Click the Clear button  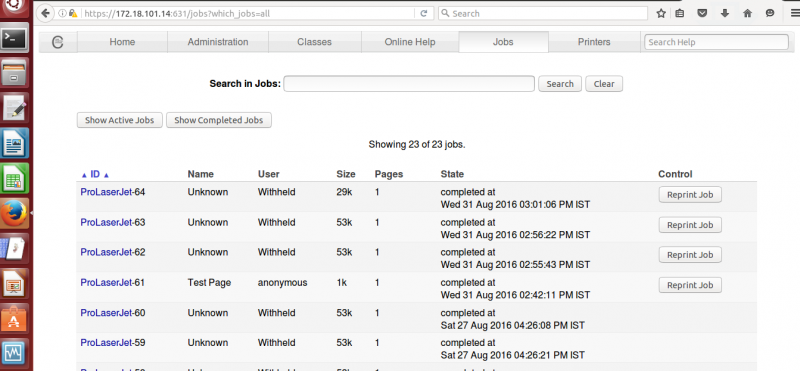(x=604, y=84)
